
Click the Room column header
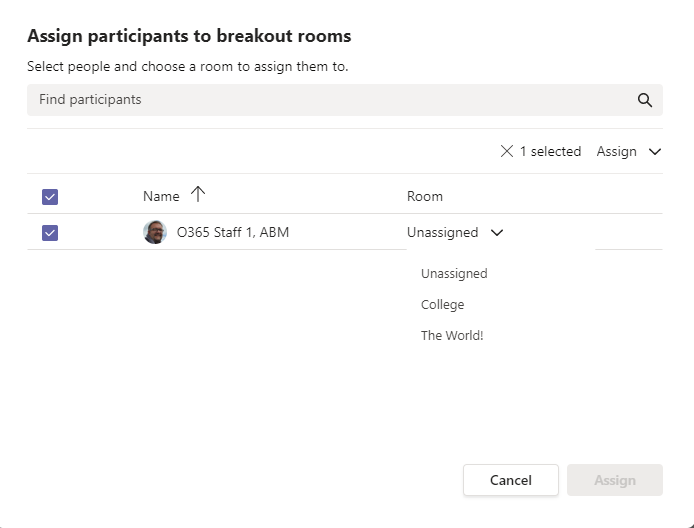pyautogui.click(x=424, y=196)
